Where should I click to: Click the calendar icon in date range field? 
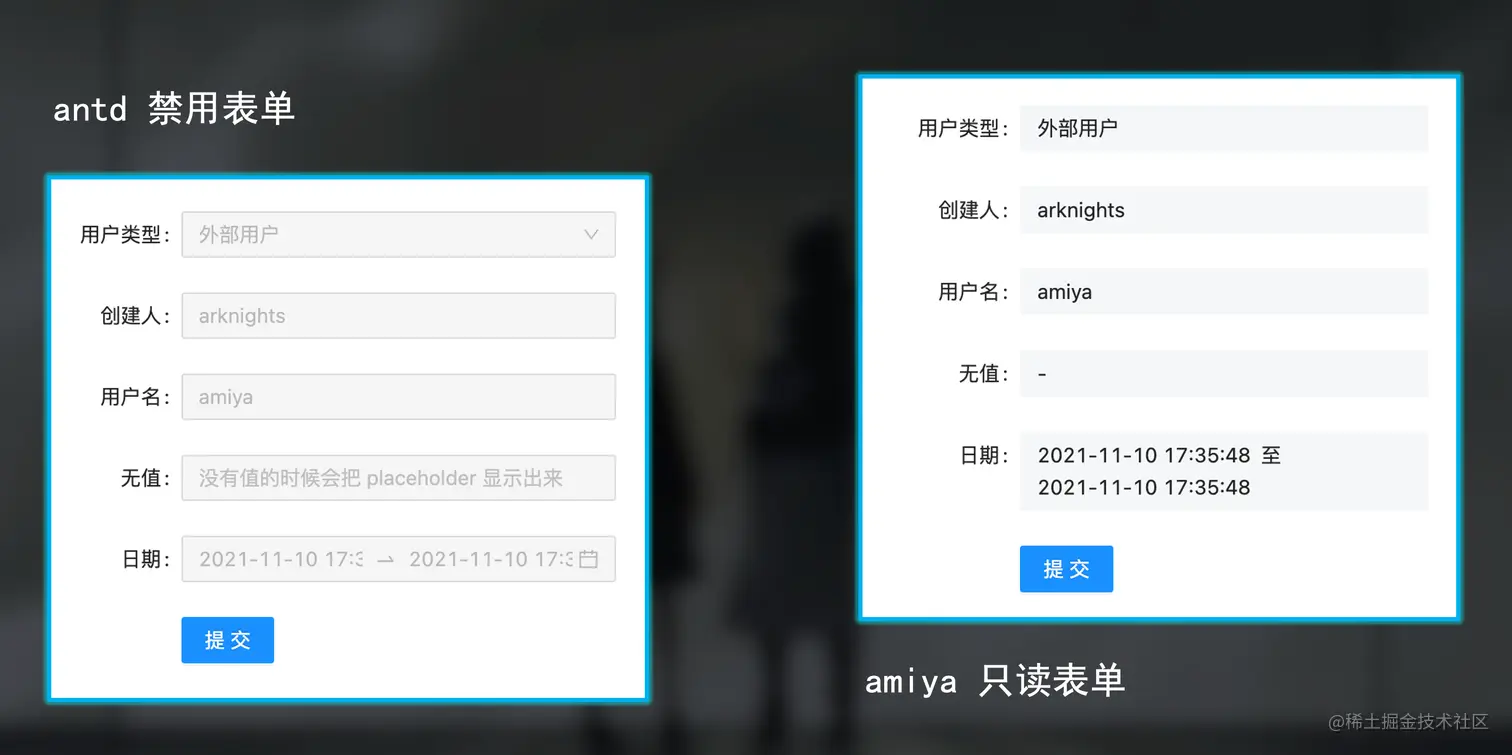point(589,559)
